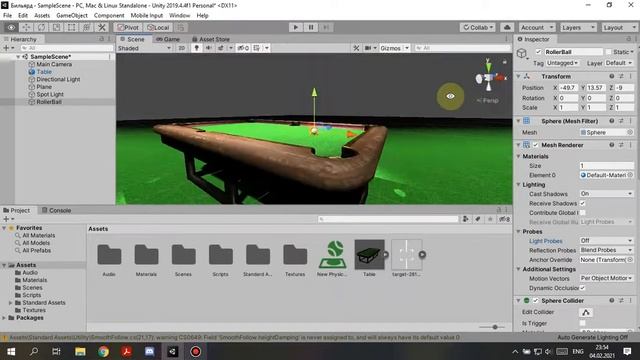
Task: Select Table in Hierarchy
Action: 44,72
